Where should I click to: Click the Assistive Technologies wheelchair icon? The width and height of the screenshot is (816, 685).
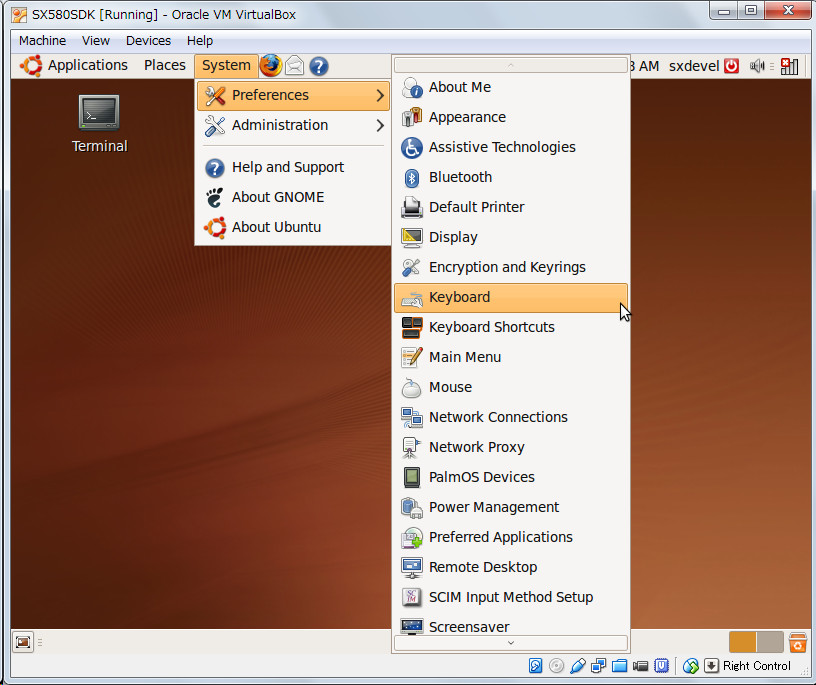(x=412, y=147)
